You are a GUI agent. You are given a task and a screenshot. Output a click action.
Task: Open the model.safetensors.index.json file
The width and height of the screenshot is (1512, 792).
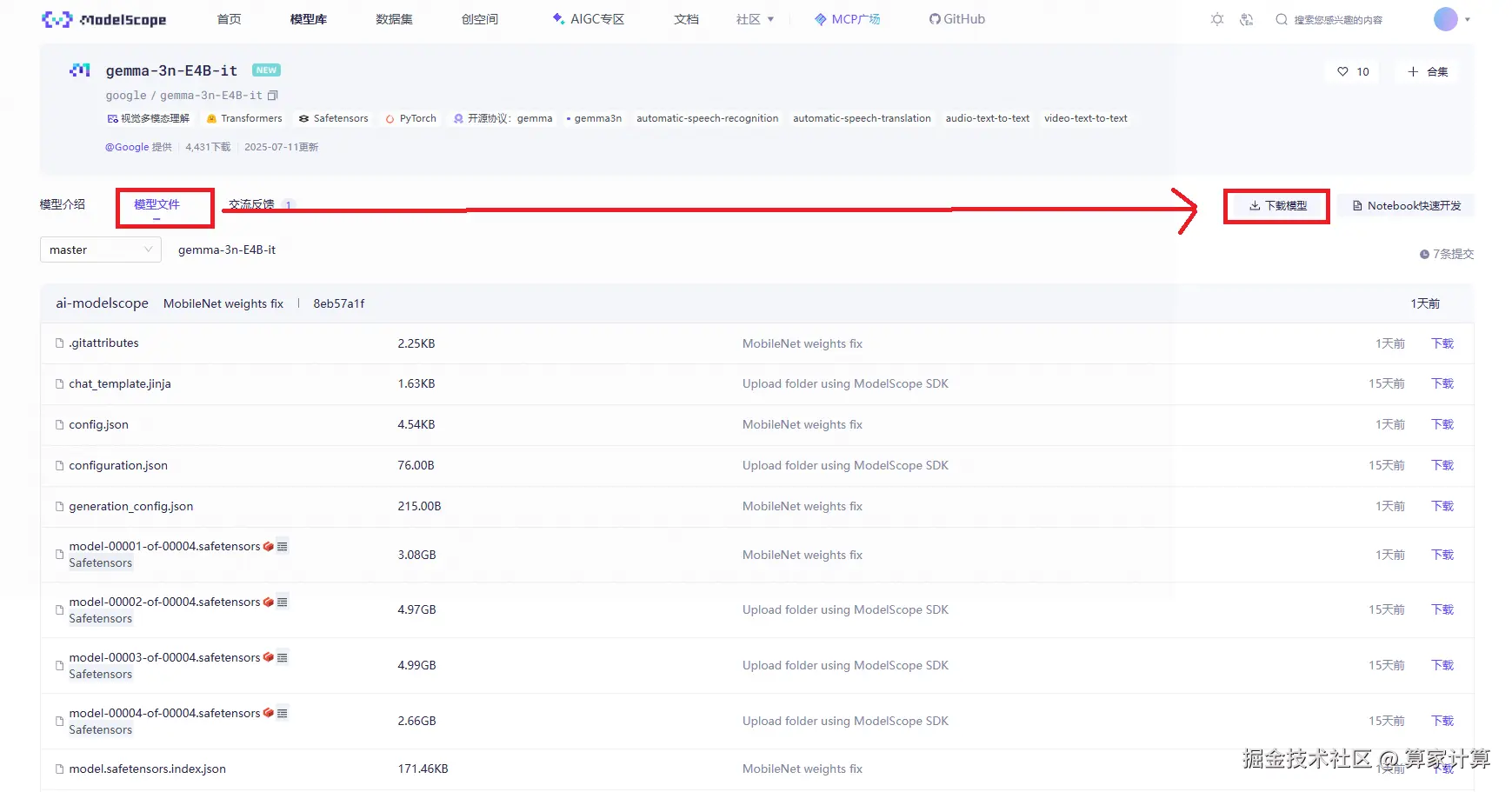pos(147,769)
